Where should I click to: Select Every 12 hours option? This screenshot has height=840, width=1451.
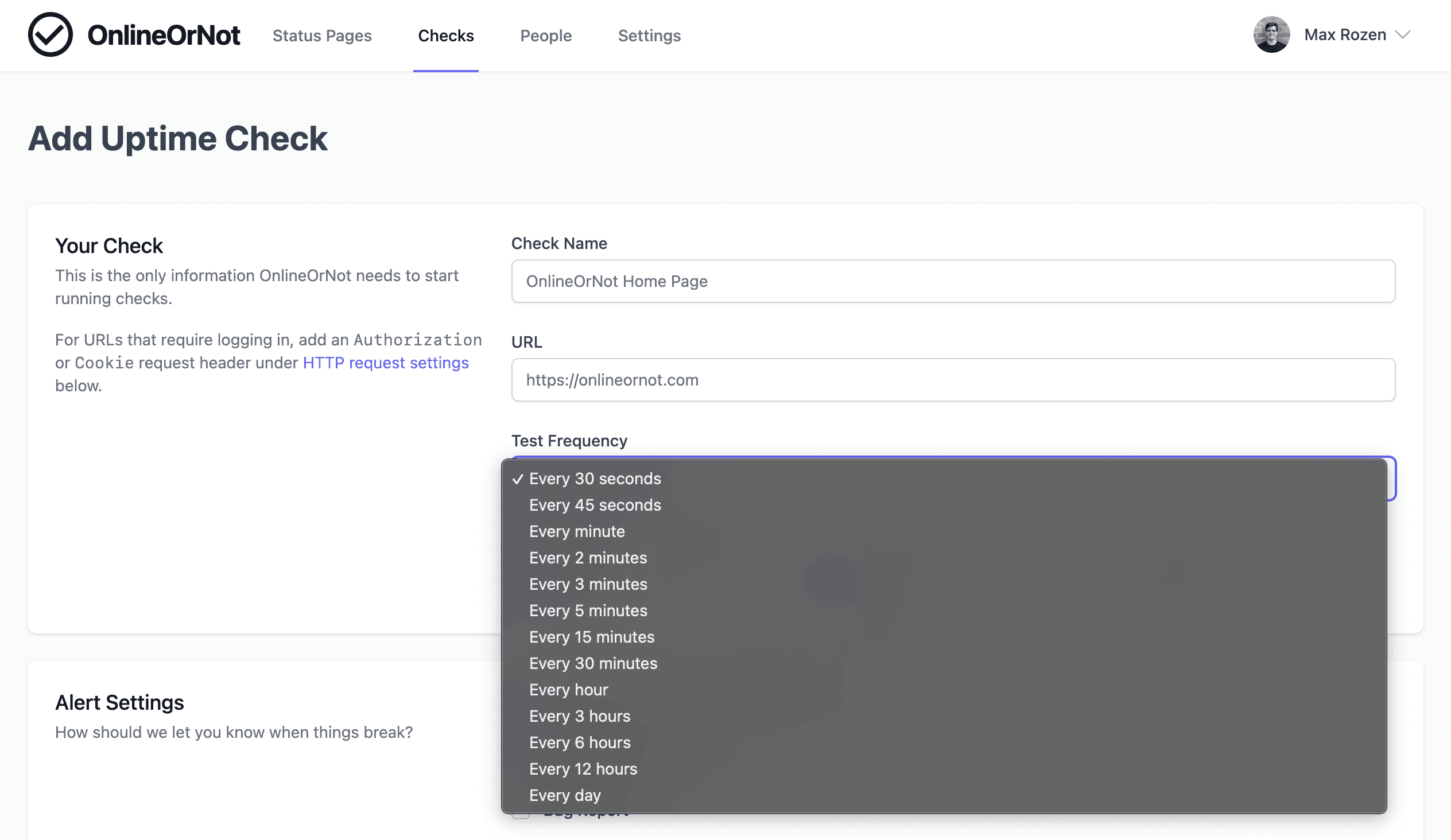click(x=583, y=768)
